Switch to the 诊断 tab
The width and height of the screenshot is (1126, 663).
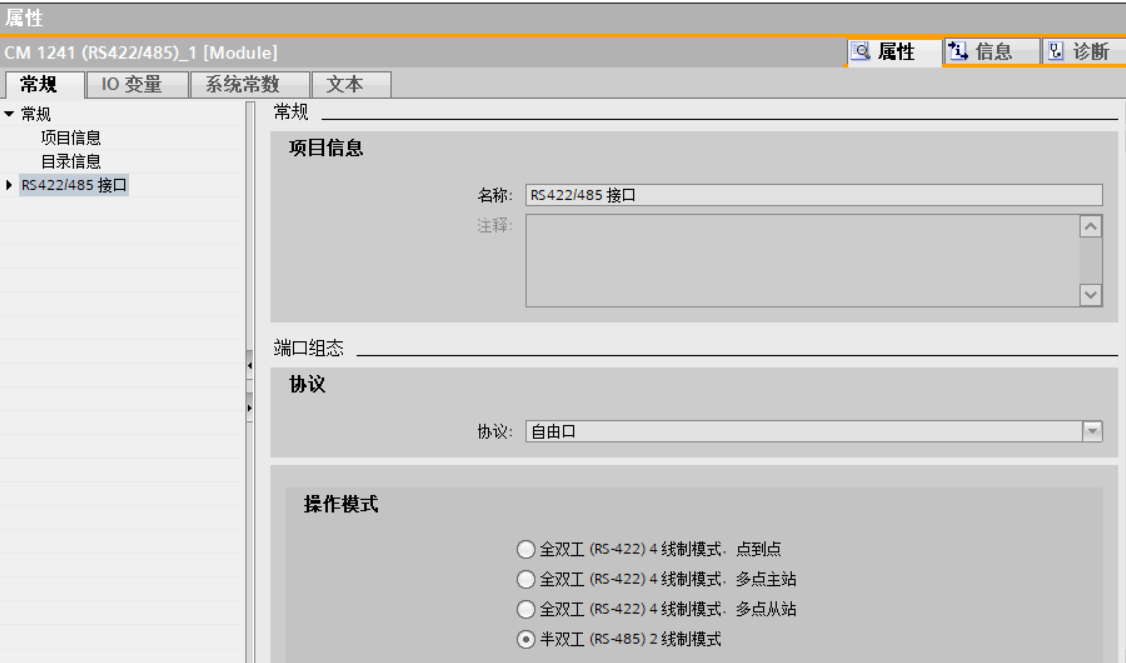1080,52
